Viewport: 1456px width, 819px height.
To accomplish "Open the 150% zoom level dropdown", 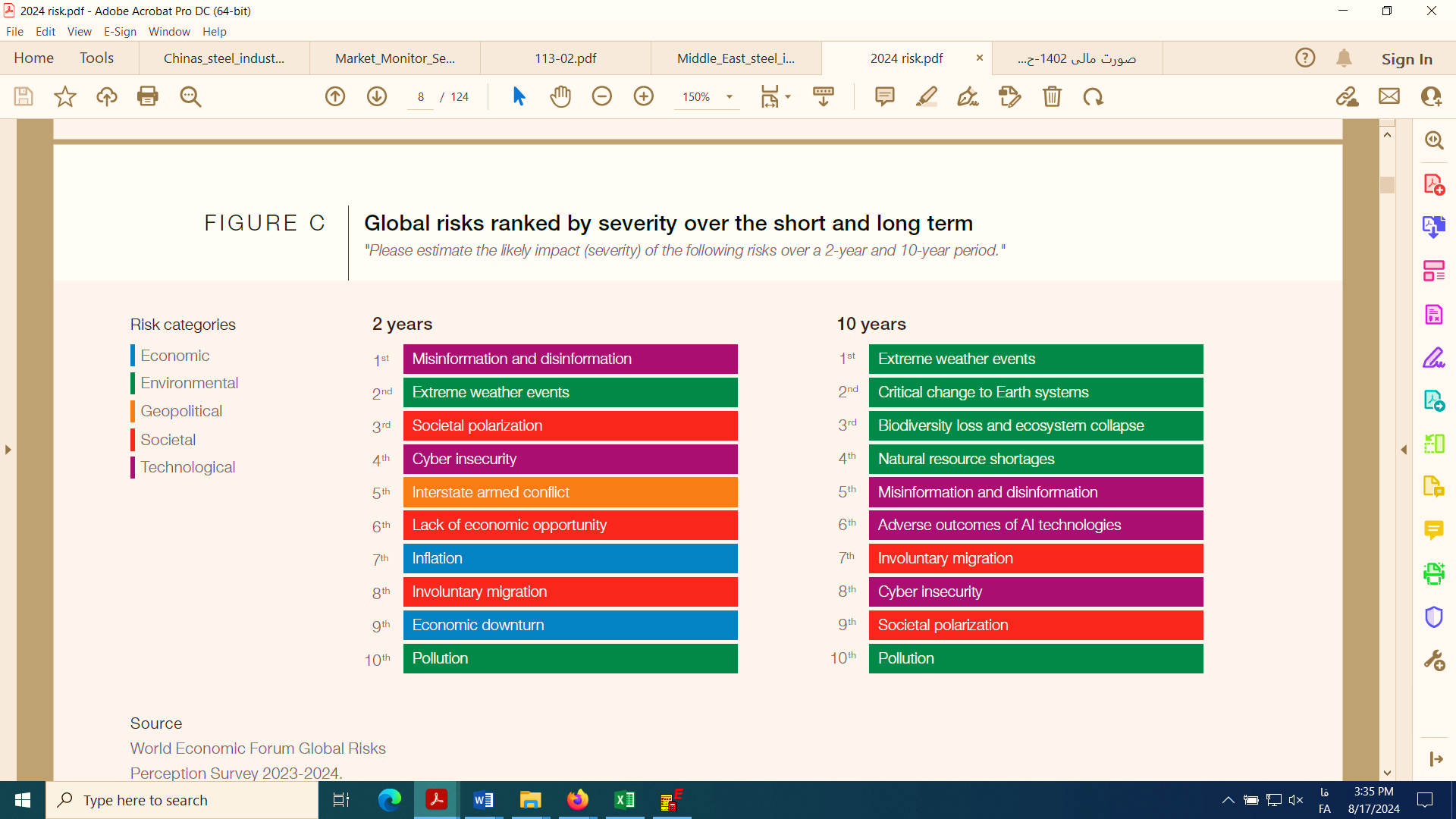I will click(730, 97).
